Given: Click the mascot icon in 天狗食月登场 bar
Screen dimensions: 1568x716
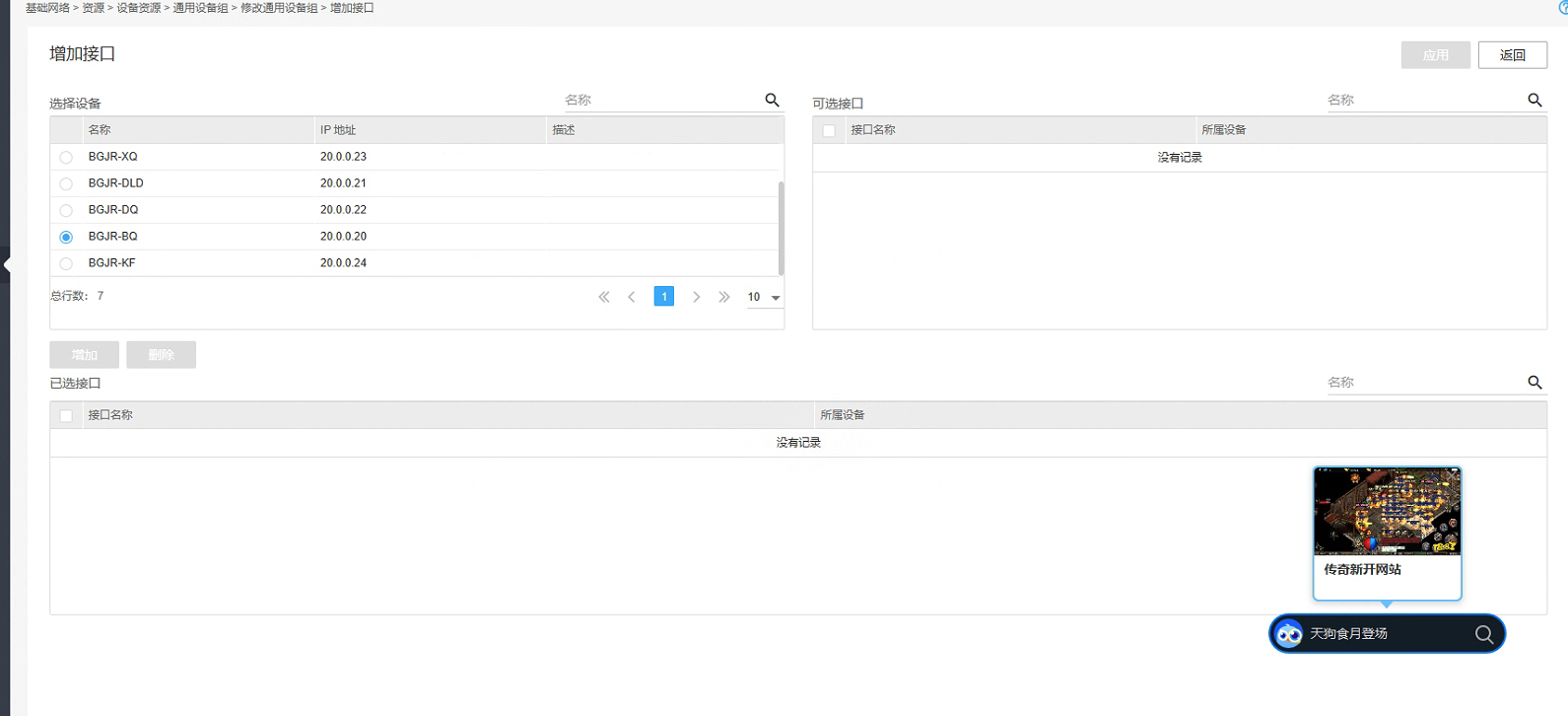Looking at the screenshot, I should tap(1289, 634).
